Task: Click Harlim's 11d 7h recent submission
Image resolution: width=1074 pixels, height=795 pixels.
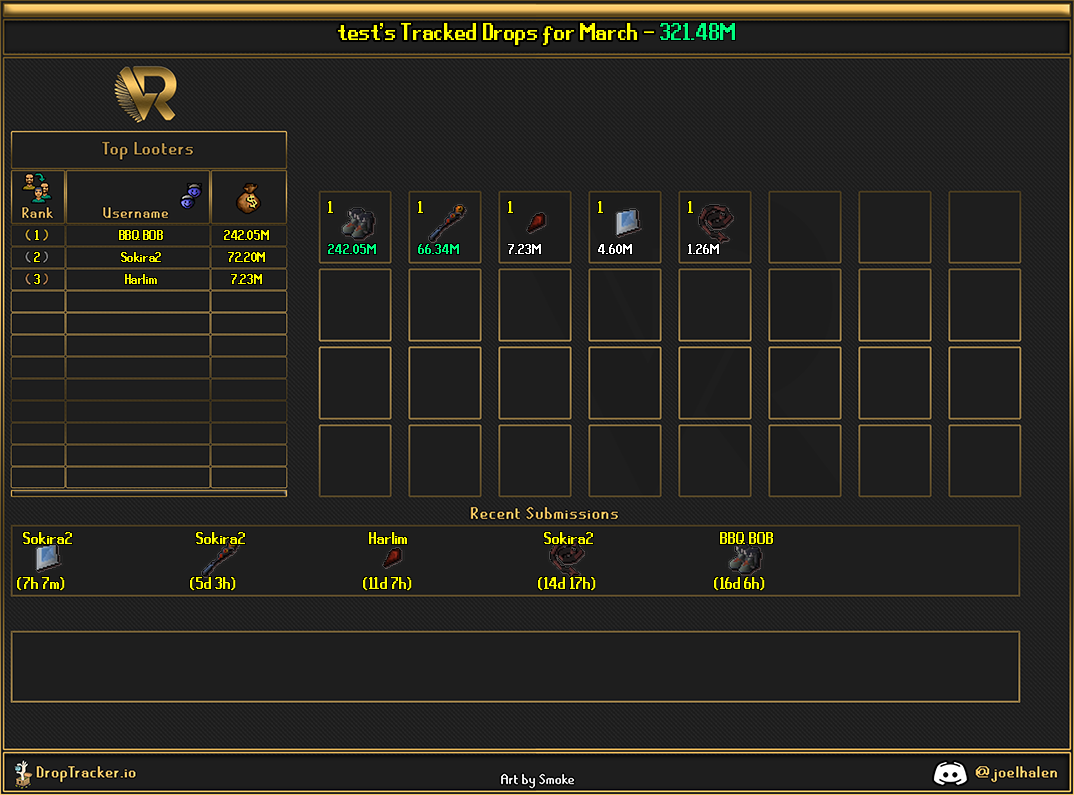Action: (388, 560)
